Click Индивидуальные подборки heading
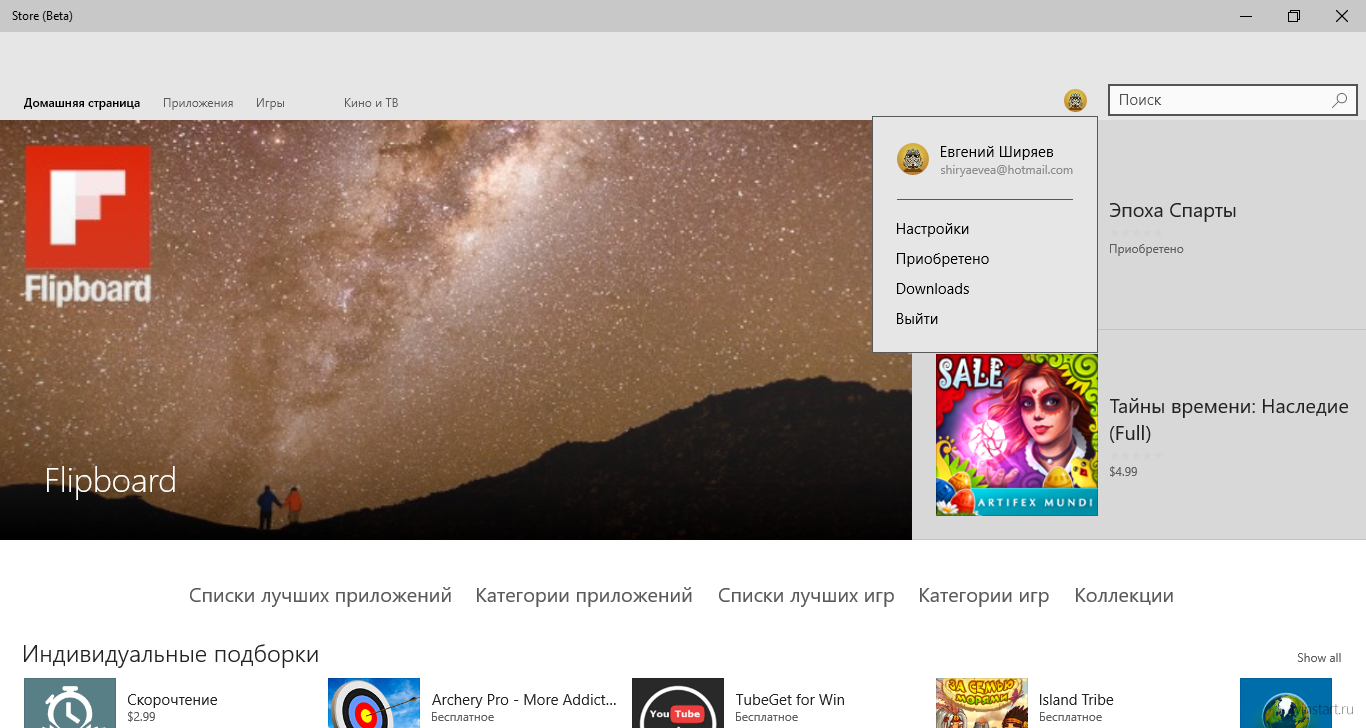The height and width of the screenshot is (728, 1366). (171, 654)
